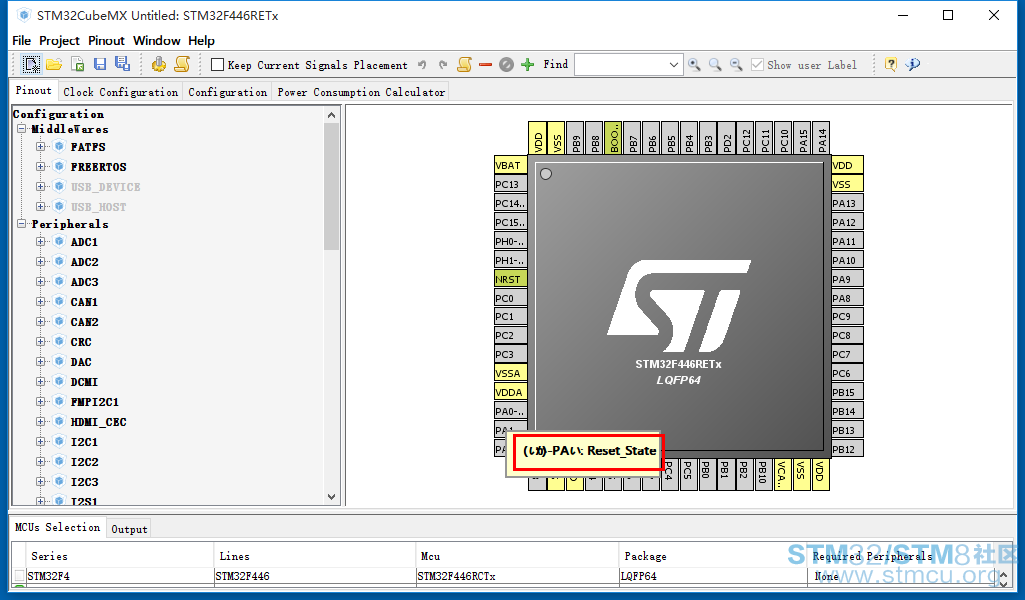Open the Window menu
Screen dimensions: 1025x600
(x=156, y=41)
